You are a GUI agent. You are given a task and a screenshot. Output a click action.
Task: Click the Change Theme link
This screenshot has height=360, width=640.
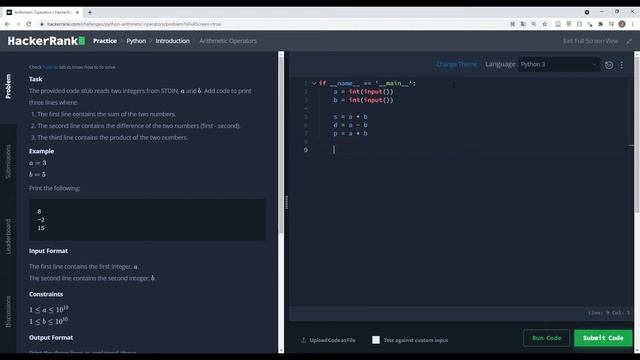pos(456,64)
